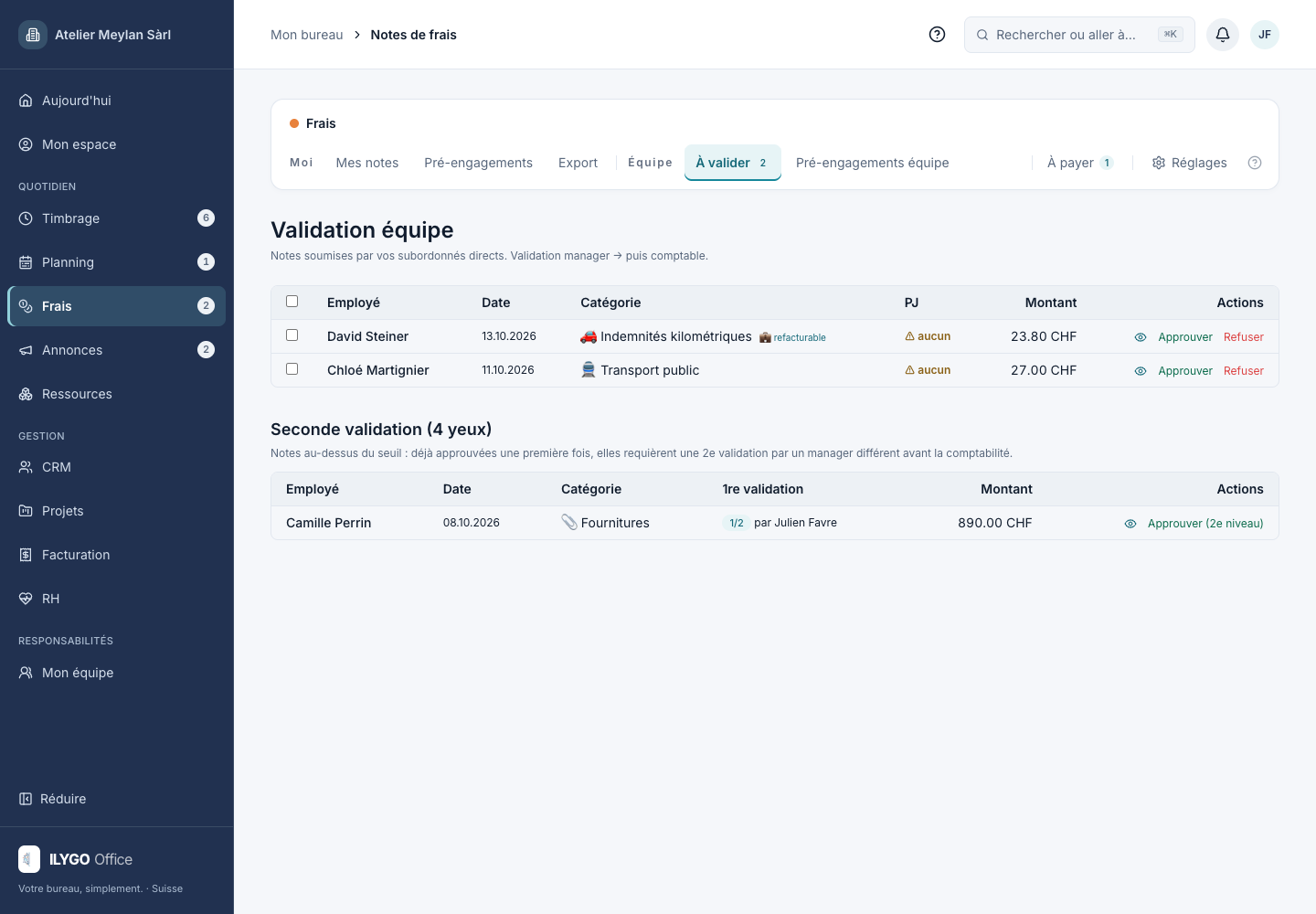Switch to Export tab
This screenshot has width=1316, height=914.
click(x=578, y=163)
